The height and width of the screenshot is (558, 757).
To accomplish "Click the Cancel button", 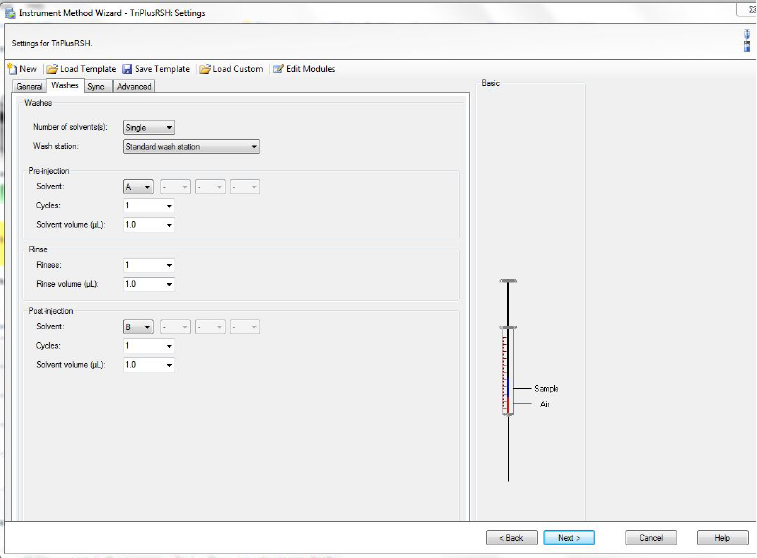I will (651, 538).
